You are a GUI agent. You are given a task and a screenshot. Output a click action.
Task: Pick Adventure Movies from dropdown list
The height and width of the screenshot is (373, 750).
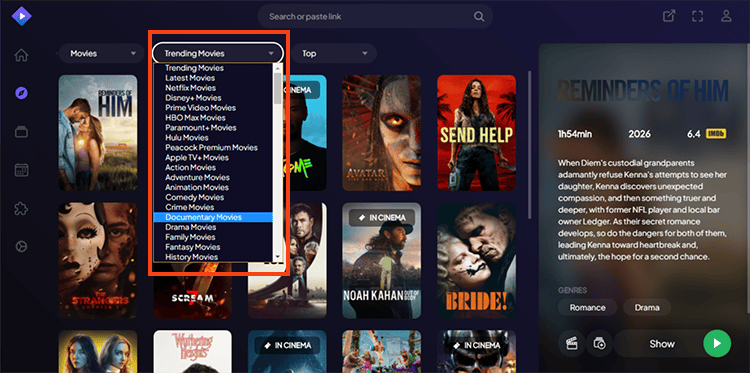click(213, 177)
